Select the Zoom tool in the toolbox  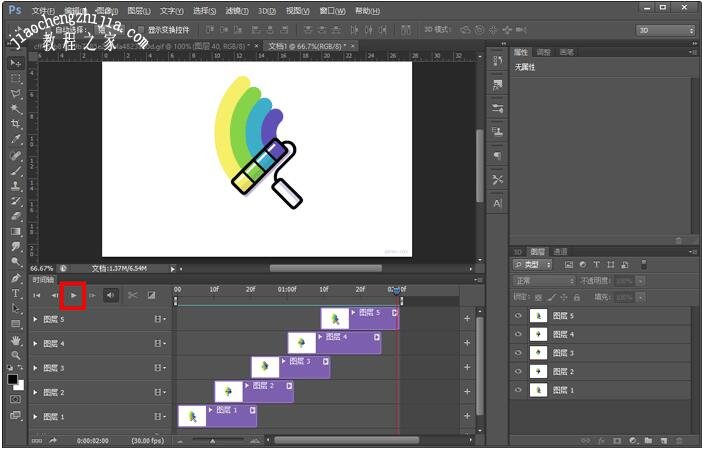tap(16, 355)
